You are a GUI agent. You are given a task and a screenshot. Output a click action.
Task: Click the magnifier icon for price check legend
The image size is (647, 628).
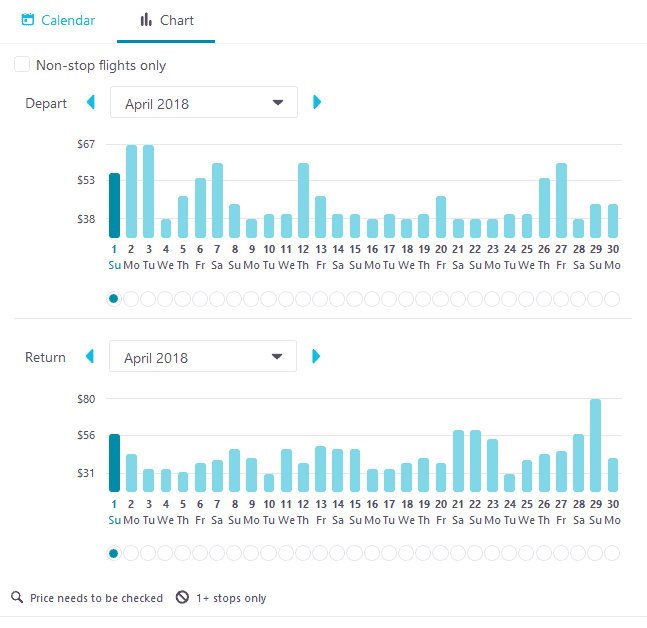point(17,598)
